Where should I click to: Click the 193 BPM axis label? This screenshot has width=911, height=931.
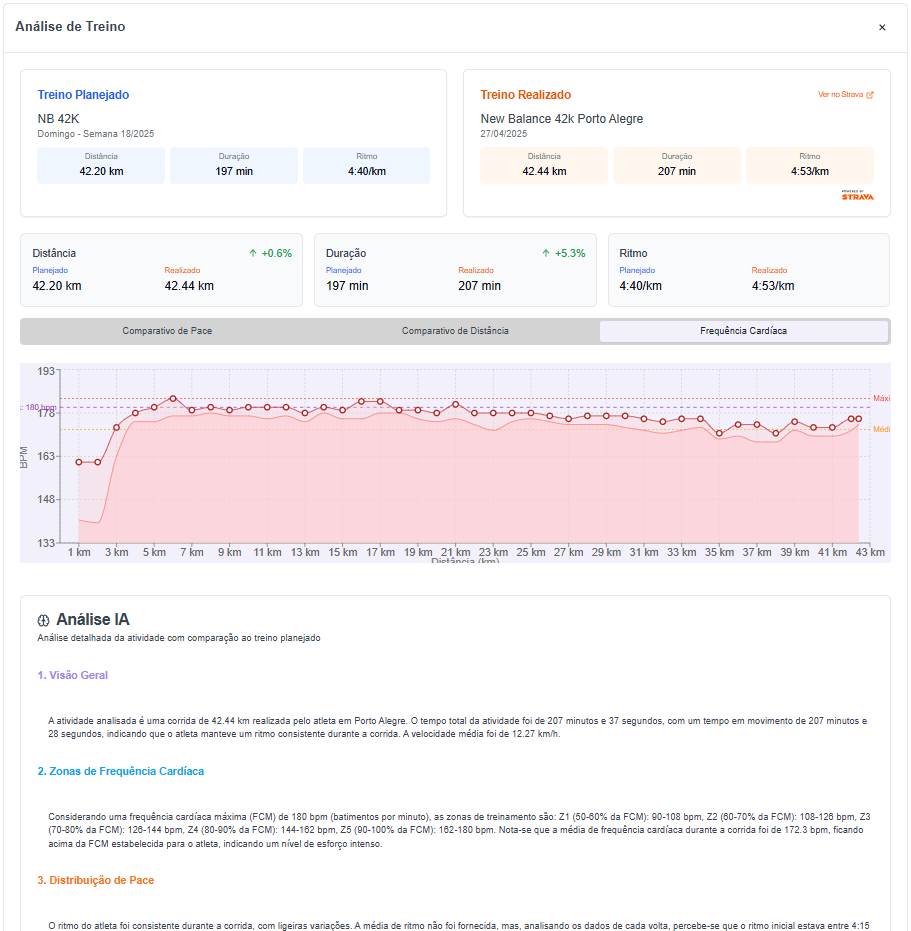(x=46, y=371)
